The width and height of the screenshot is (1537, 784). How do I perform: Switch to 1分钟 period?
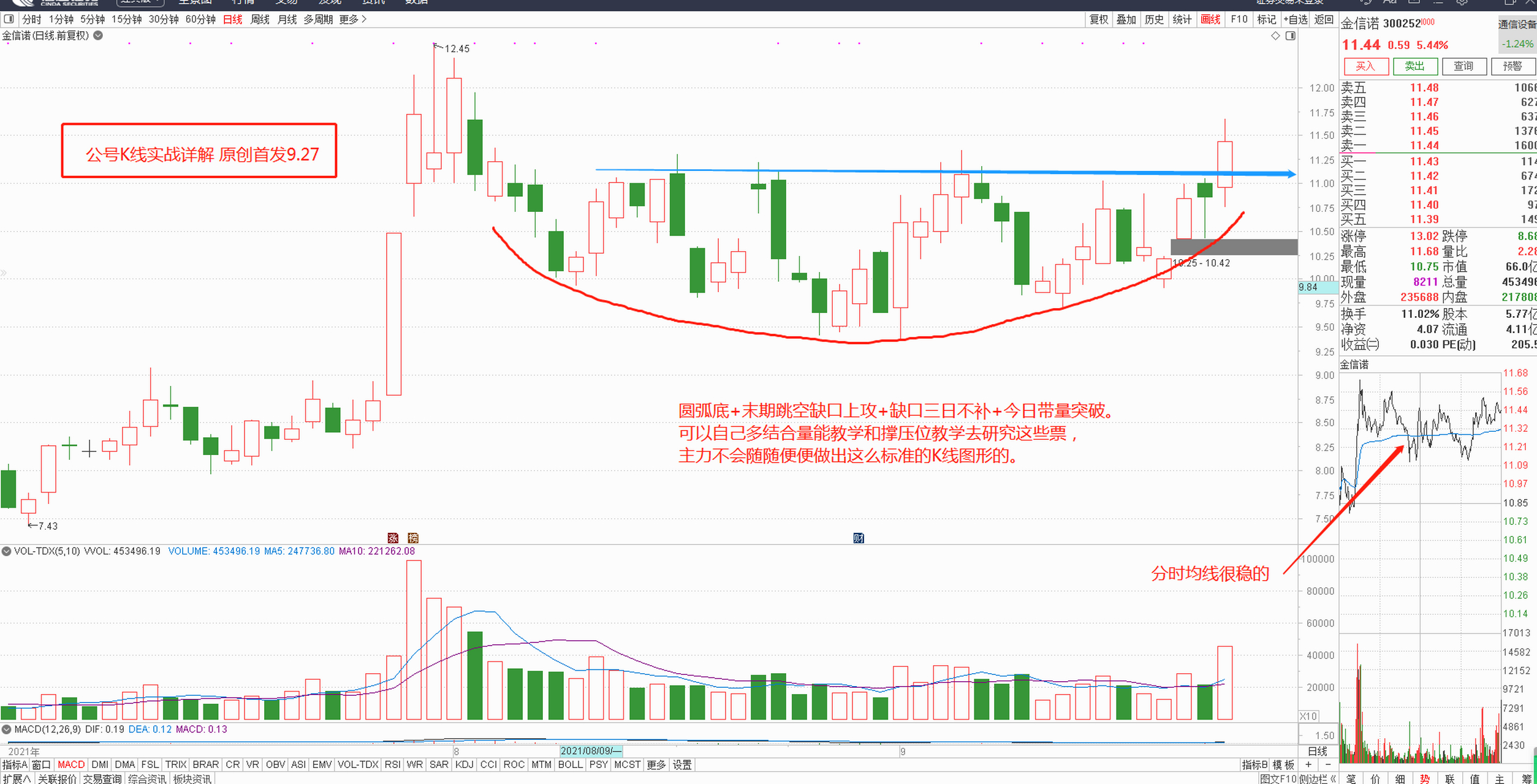61,19
